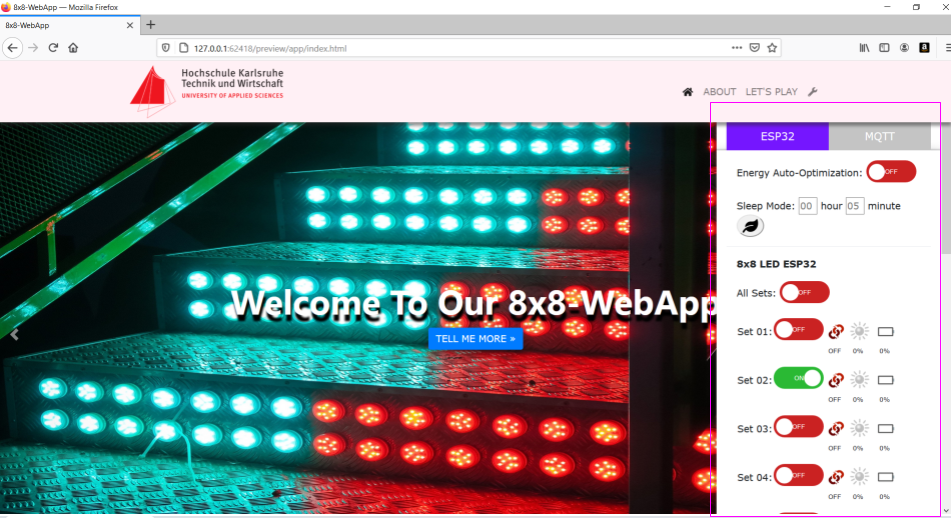Save page to Pocket

click(755, 48)
